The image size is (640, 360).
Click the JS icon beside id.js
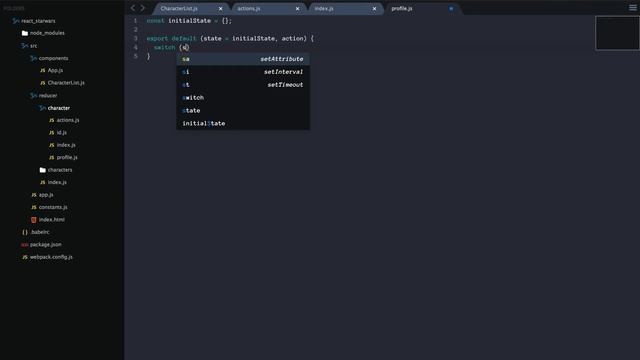click(x=51, y=133)
